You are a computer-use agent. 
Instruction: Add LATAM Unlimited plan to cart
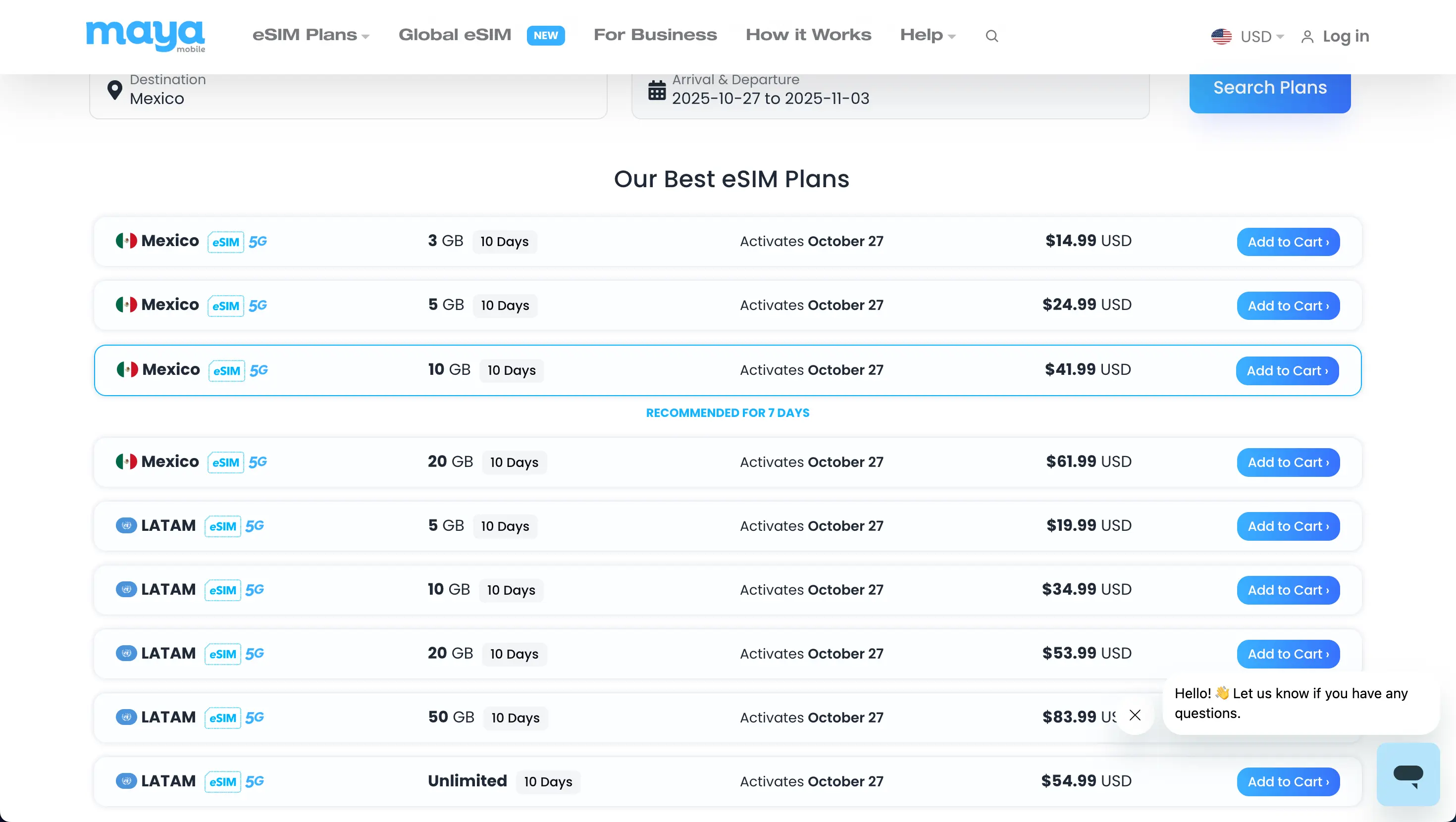pyautogui.click(x=1288, y=782)
